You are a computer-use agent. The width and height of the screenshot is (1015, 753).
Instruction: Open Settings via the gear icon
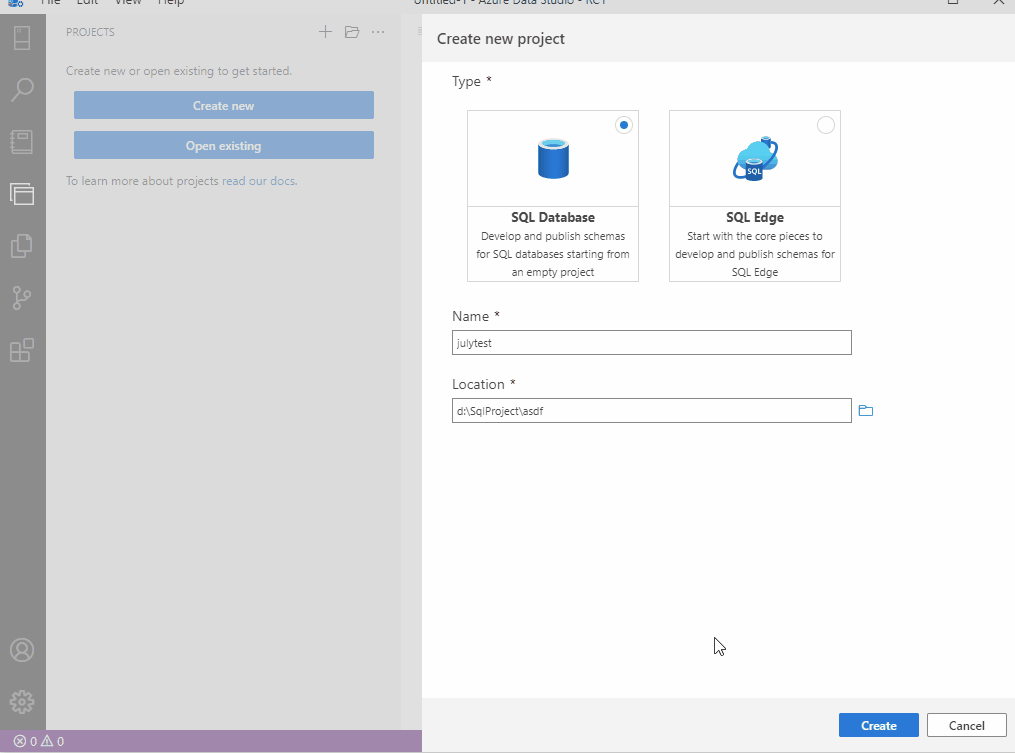(22, 701)
